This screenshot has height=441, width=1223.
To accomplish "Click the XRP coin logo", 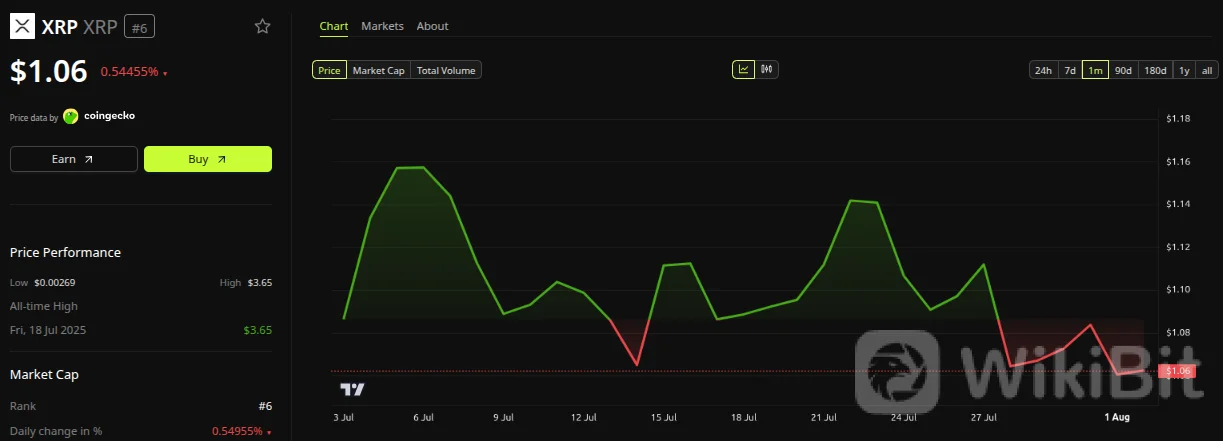I will 22,27.
